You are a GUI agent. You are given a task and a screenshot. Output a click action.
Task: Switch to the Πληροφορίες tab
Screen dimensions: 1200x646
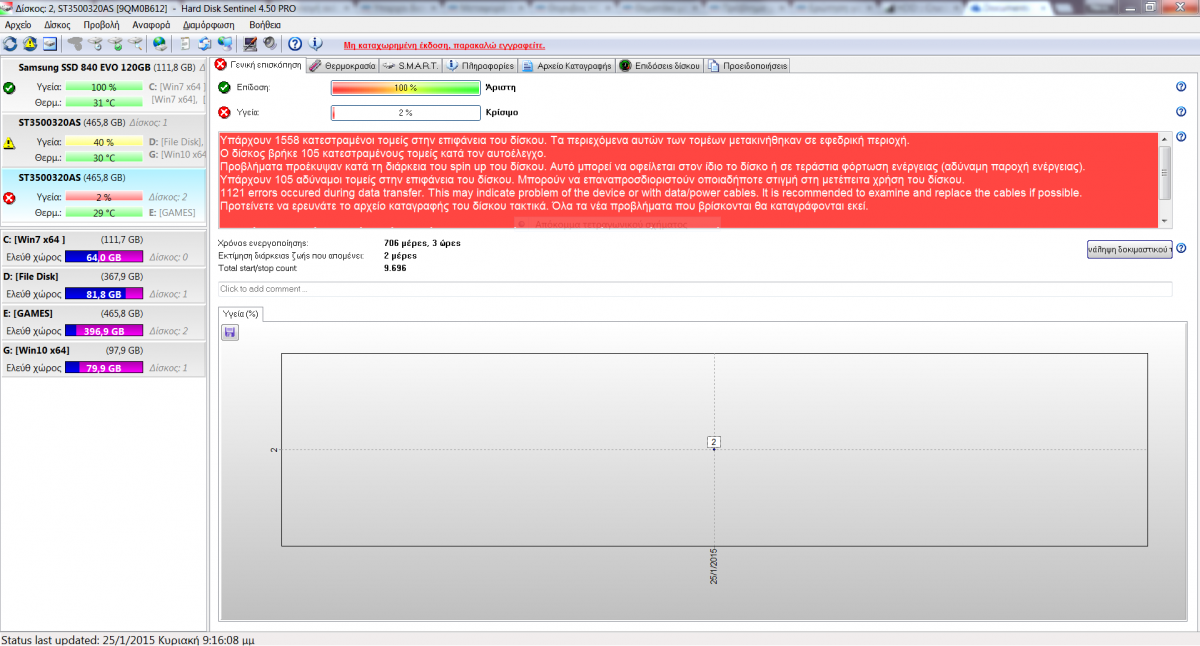click(480, 65)
